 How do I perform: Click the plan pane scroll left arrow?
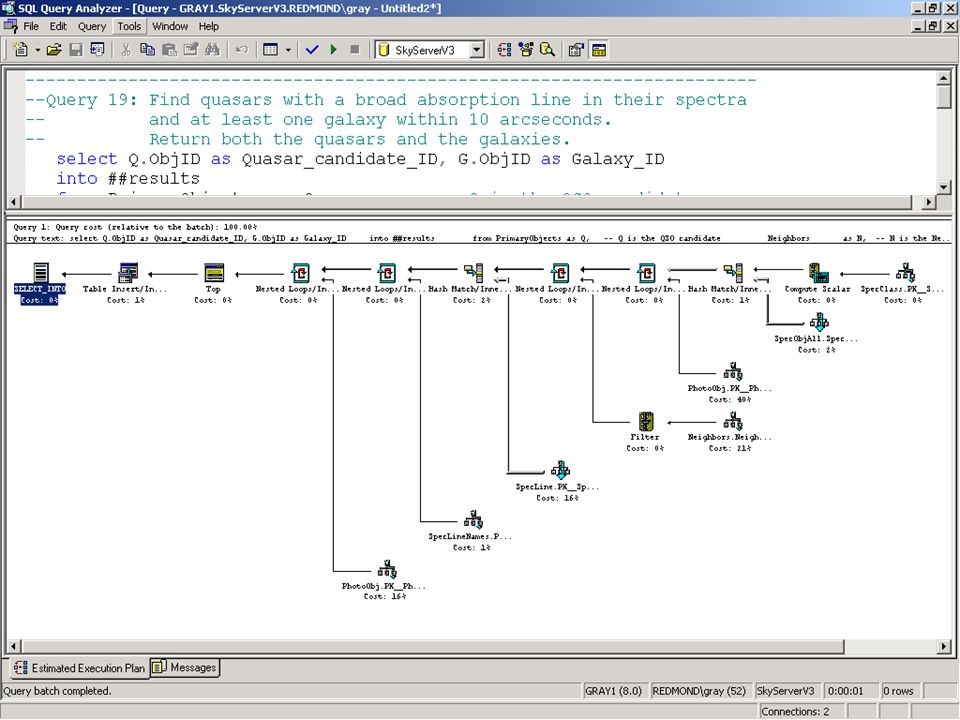[13, 647]
